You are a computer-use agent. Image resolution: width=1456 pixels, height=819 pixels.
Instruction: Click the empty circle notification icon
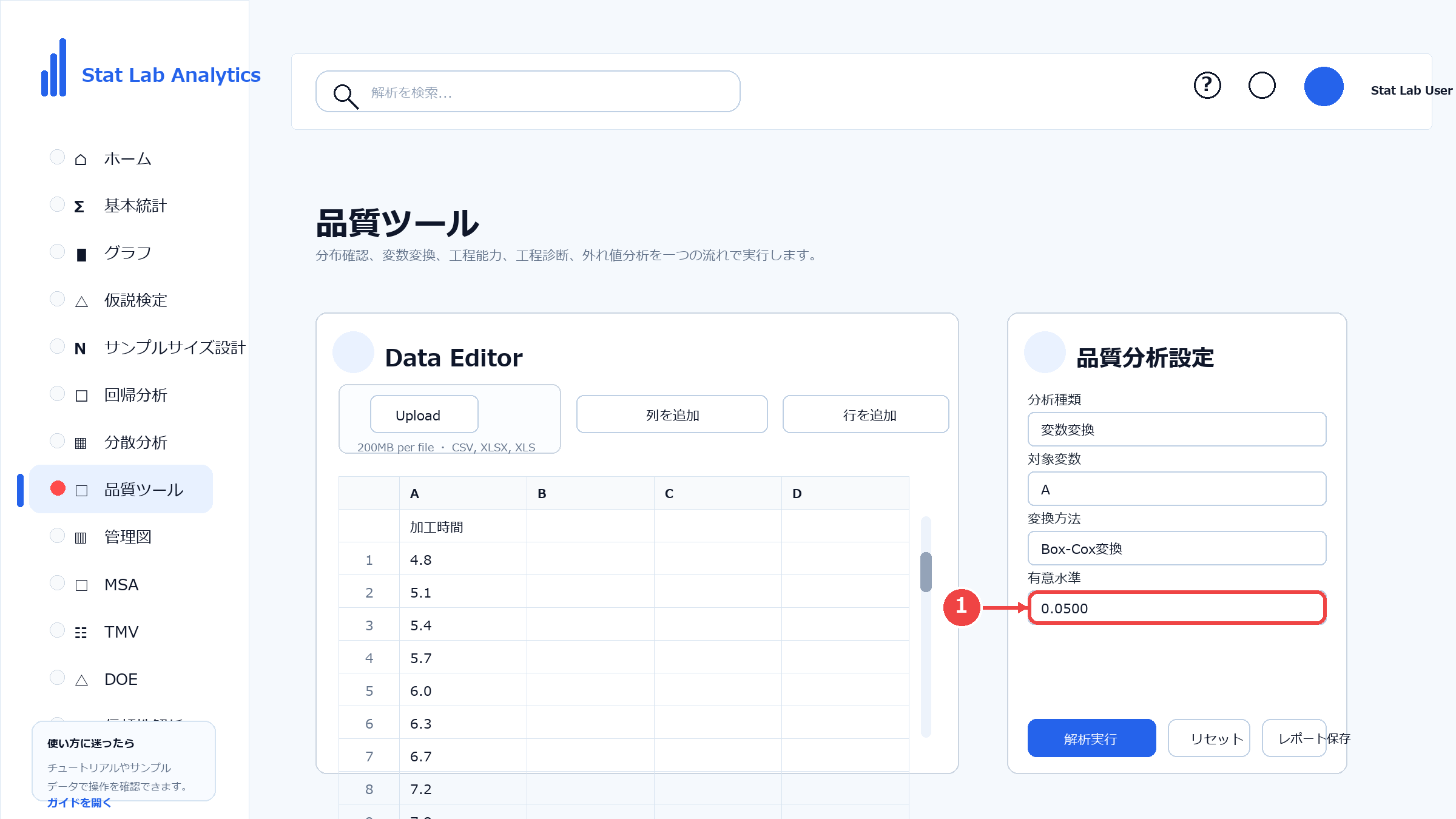coord(1262,85)
